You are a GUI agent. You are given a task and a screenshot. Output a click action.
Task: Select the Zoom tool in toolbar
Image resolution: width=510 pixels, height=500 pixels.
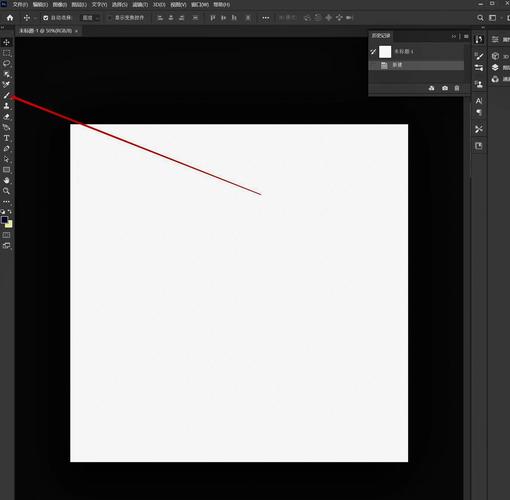[6, 191]
